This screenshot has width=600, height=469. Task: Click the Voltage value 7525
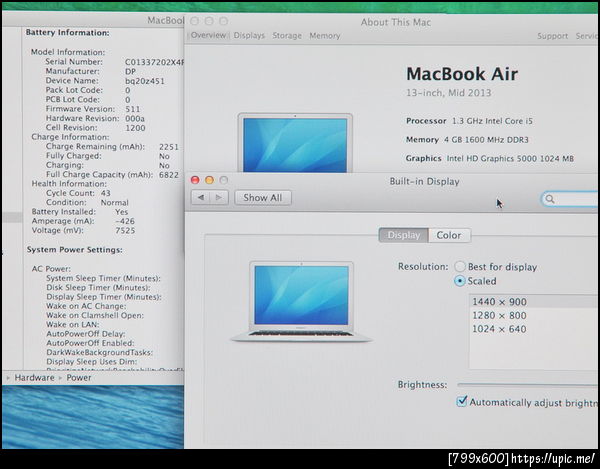(x=125, y=231)
